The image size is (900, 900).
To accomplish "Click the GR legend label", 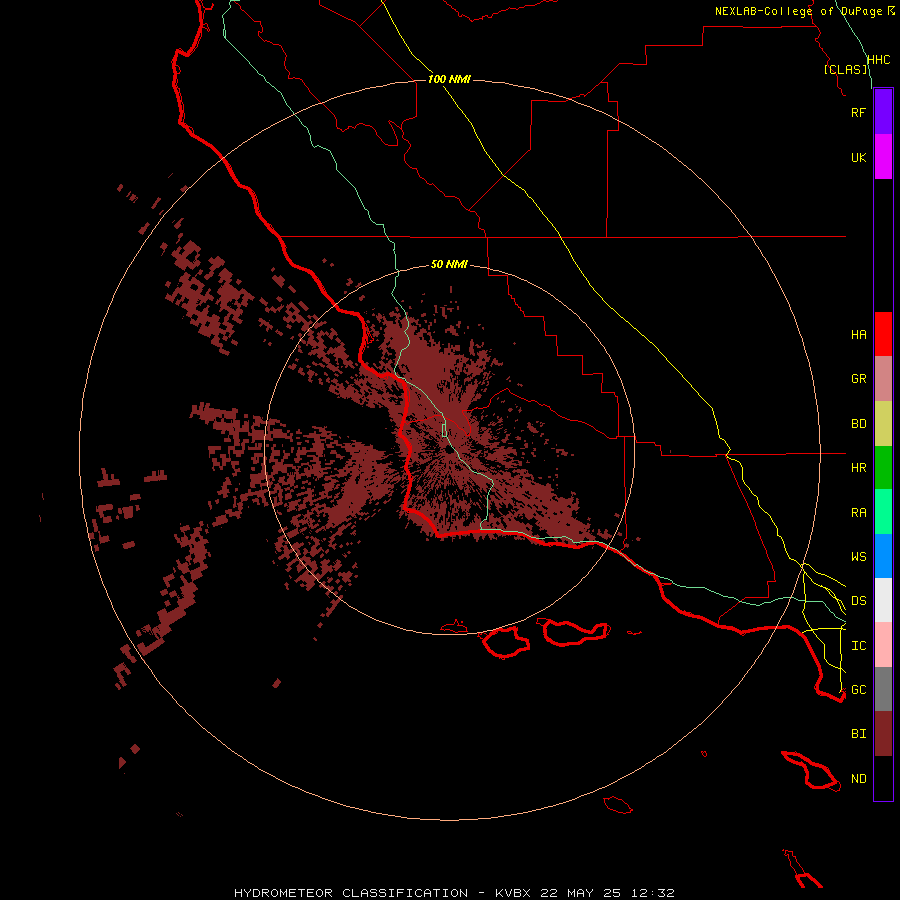I will pos(858,379).
